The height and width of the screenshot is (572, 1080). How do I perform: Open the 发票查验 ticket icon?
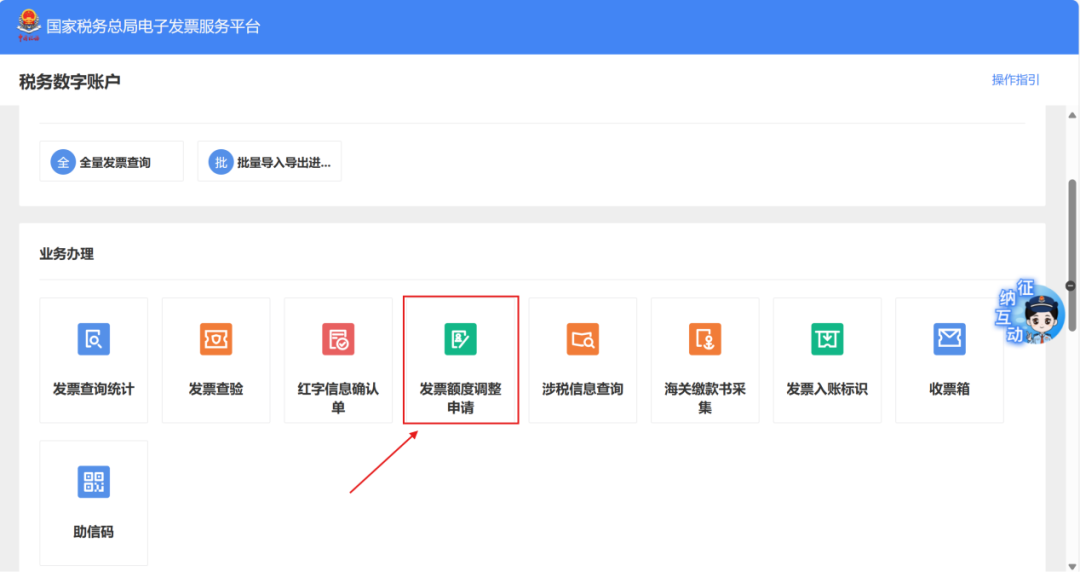[x=216, y=339]
